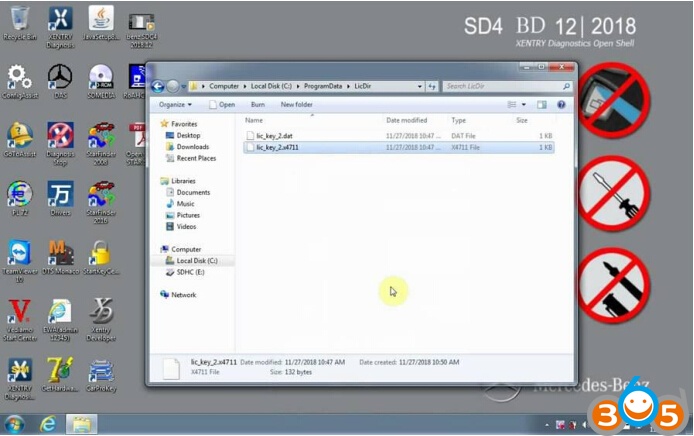The height and width of the screenshot is (436, 694).
Task: Select the lic_key_2.x4711 file
Action: (x=398, y=147)
